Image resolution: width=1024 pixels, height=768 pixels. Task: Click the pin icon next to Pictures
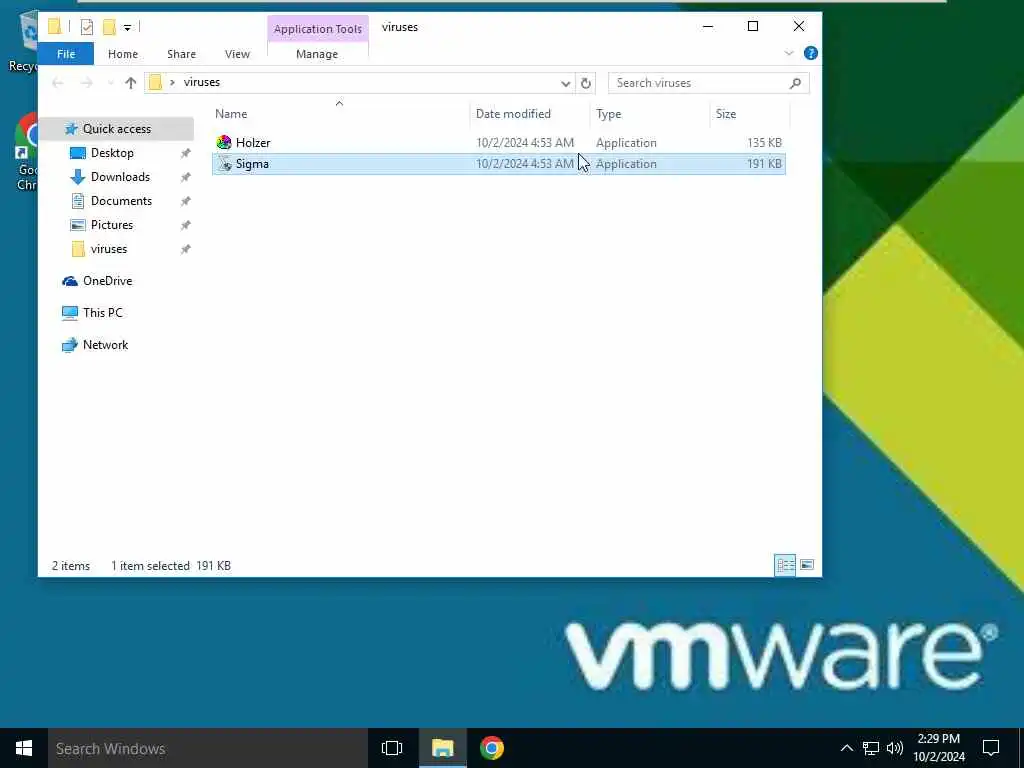(185, 225)
